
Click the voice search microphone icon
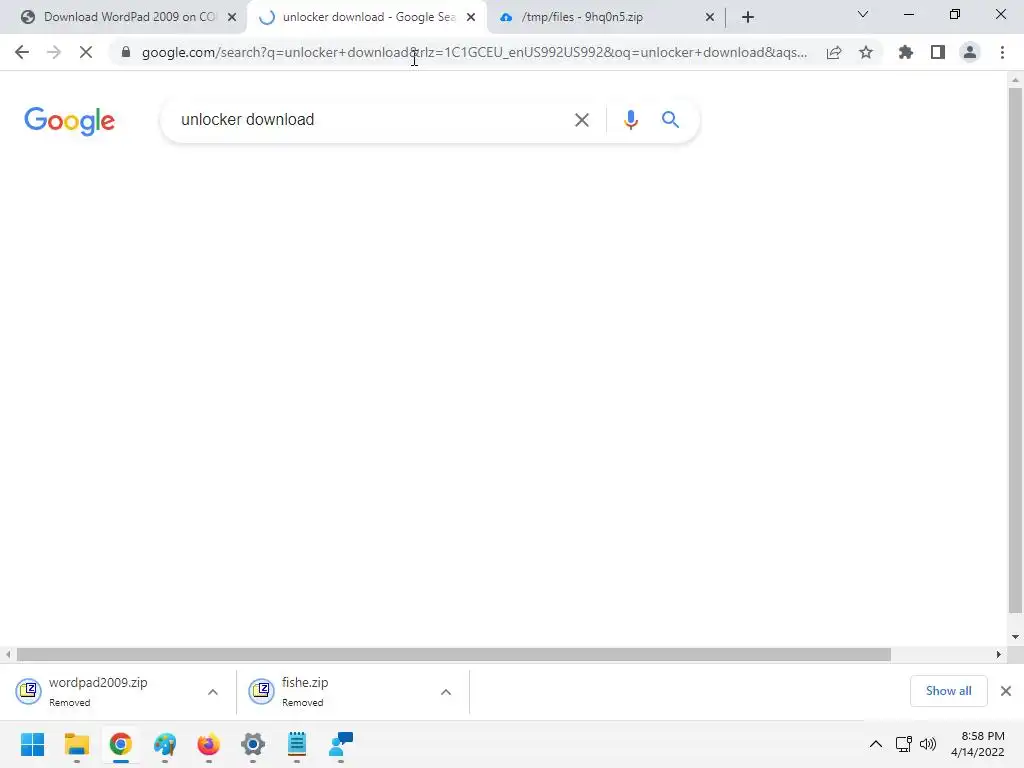630,120
